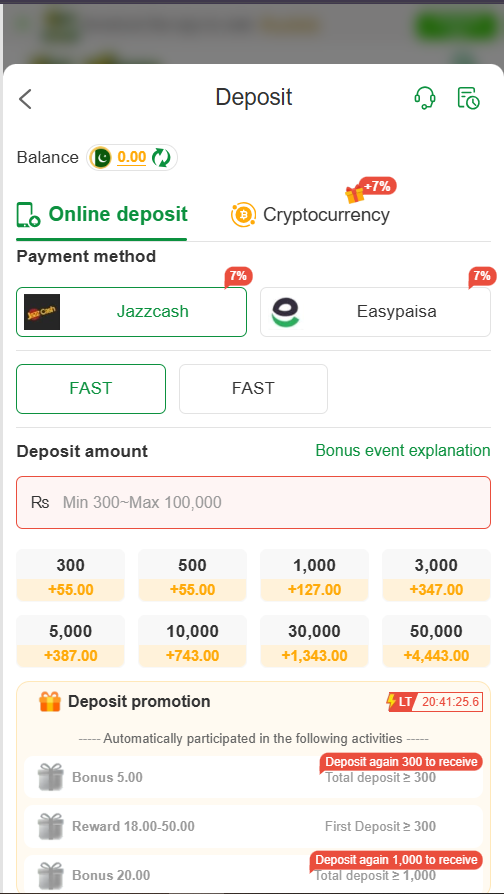Viewport: 504px width, 894px height.
Task: Click the Deposit promotion gift icon
Action: click(x=50, y=701)
